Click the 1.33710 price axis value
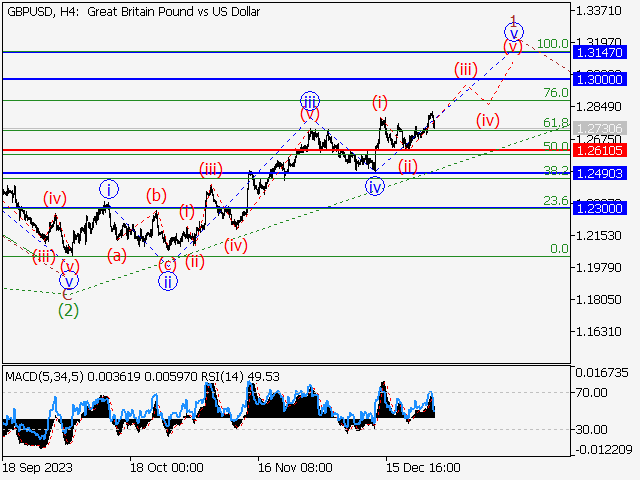640x480 pixels. 598,11
